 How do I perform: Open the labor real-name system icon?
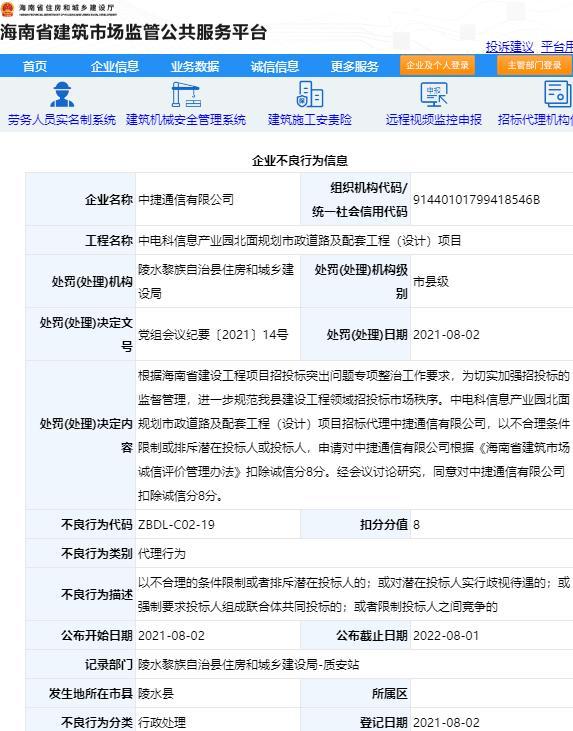point(62,95)
